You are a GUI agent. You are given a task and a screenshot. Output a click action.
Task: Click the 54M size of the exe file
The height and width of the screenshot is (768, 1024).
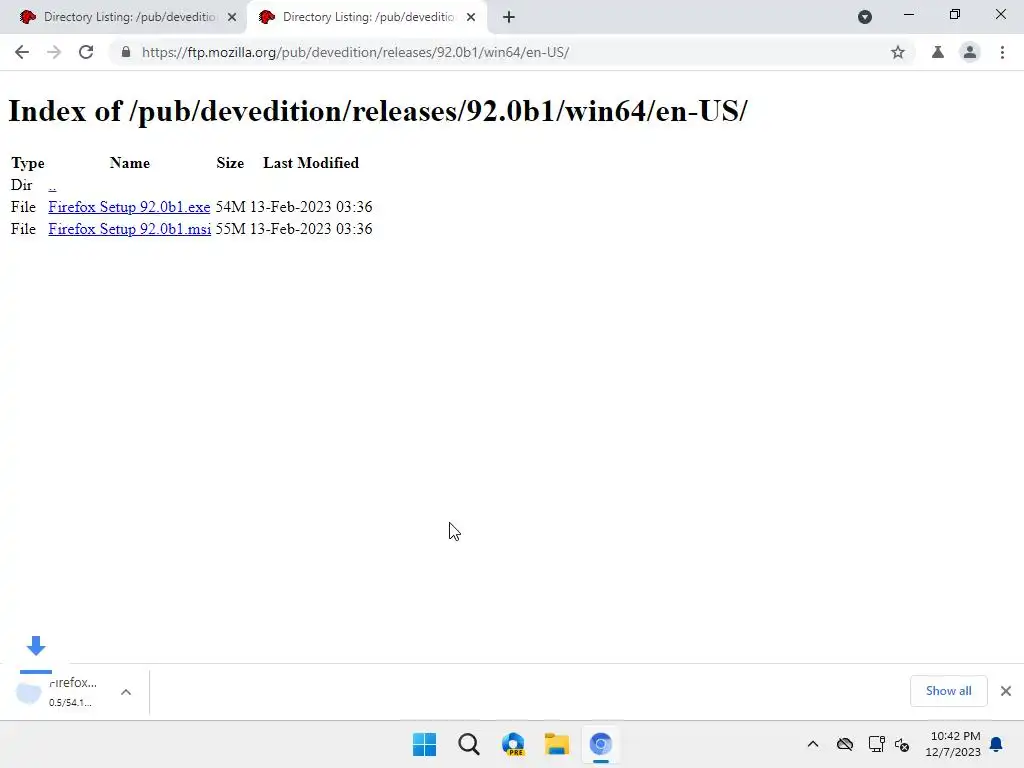pyautogui.click(x=231, y=207)
